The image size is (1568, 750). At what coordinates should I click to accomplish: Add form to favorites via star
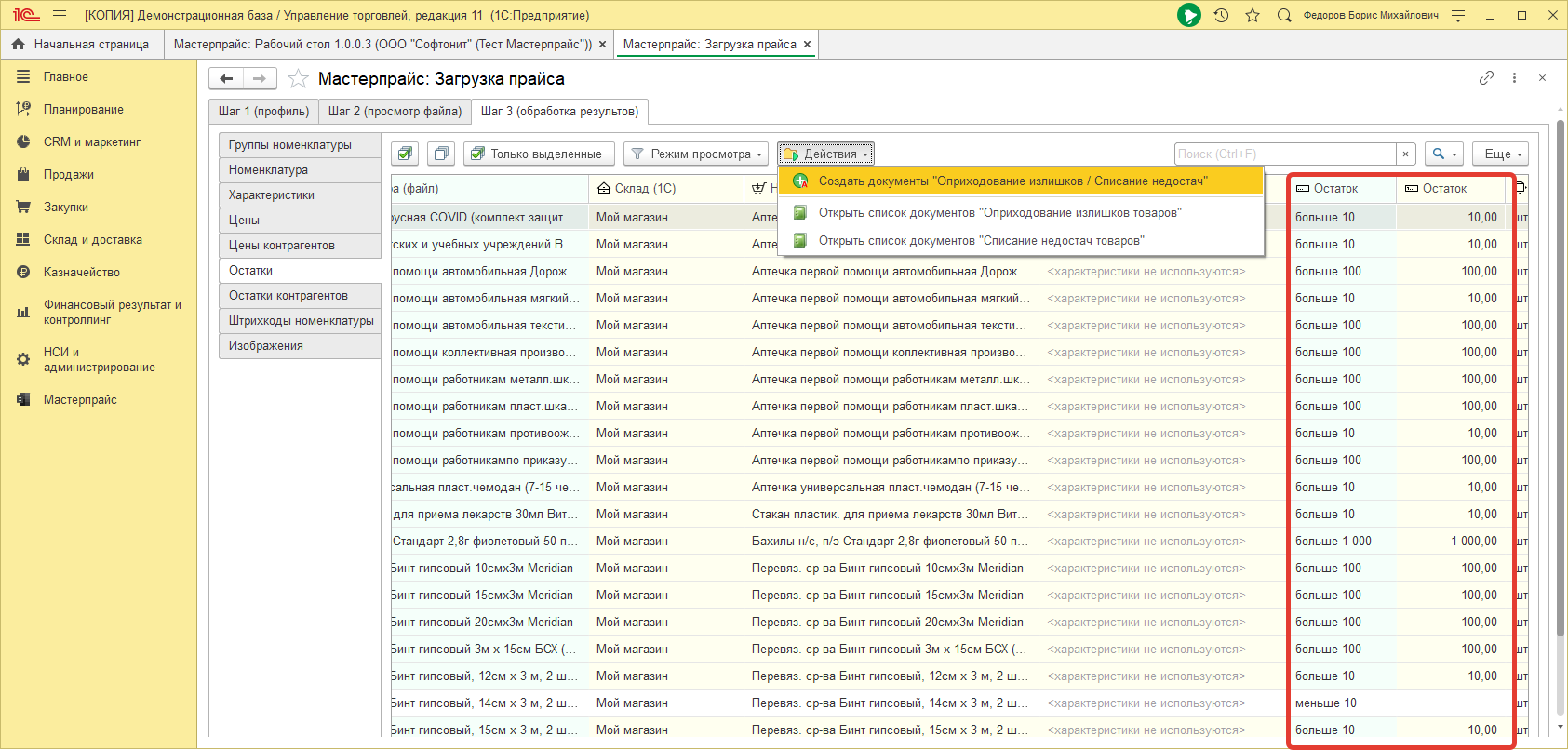298,79
